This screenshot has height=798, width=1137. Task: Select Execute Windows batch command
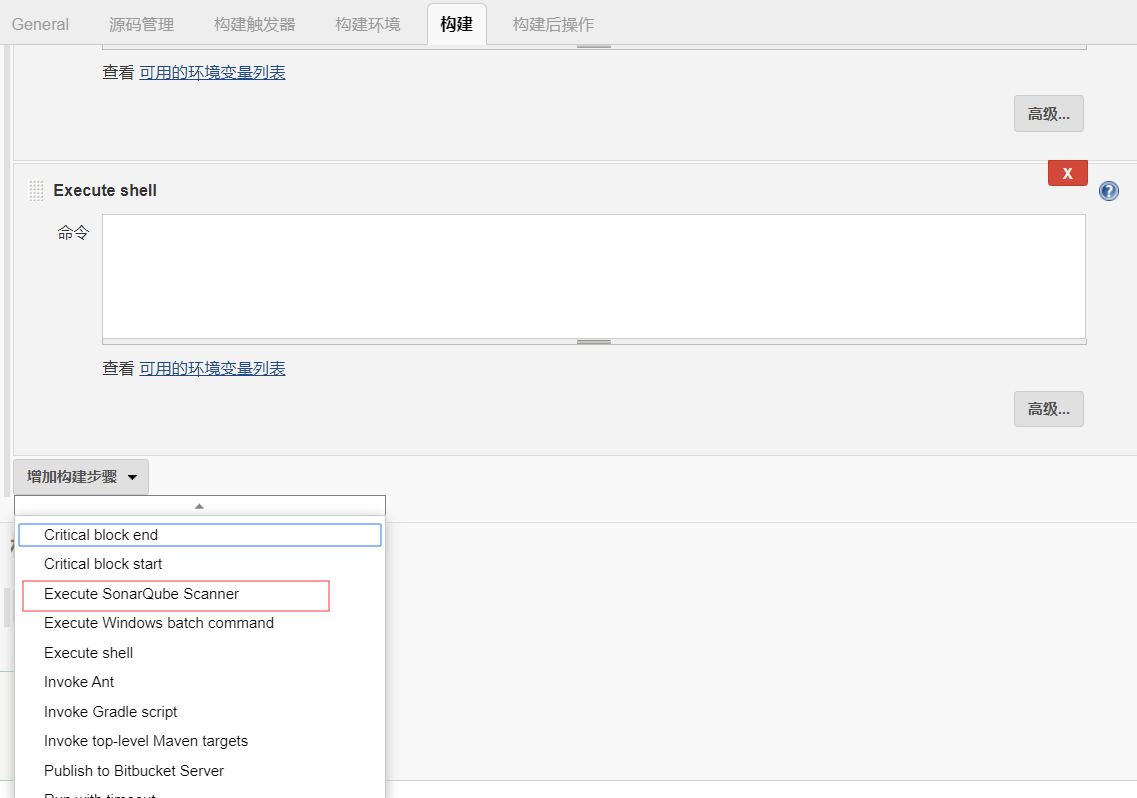[159, 623]
